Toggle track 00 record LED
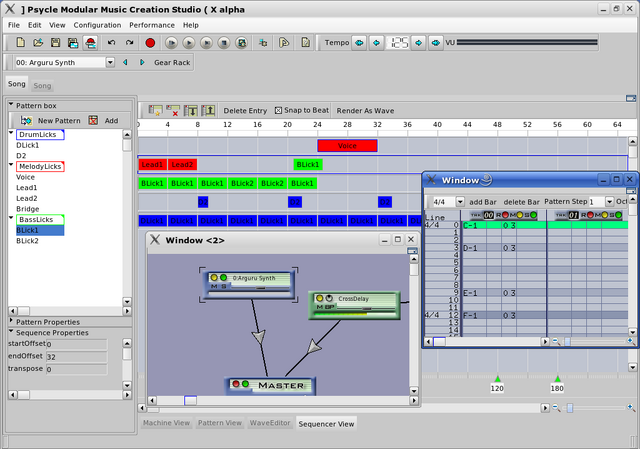The image size is (640, 449). 505,215
